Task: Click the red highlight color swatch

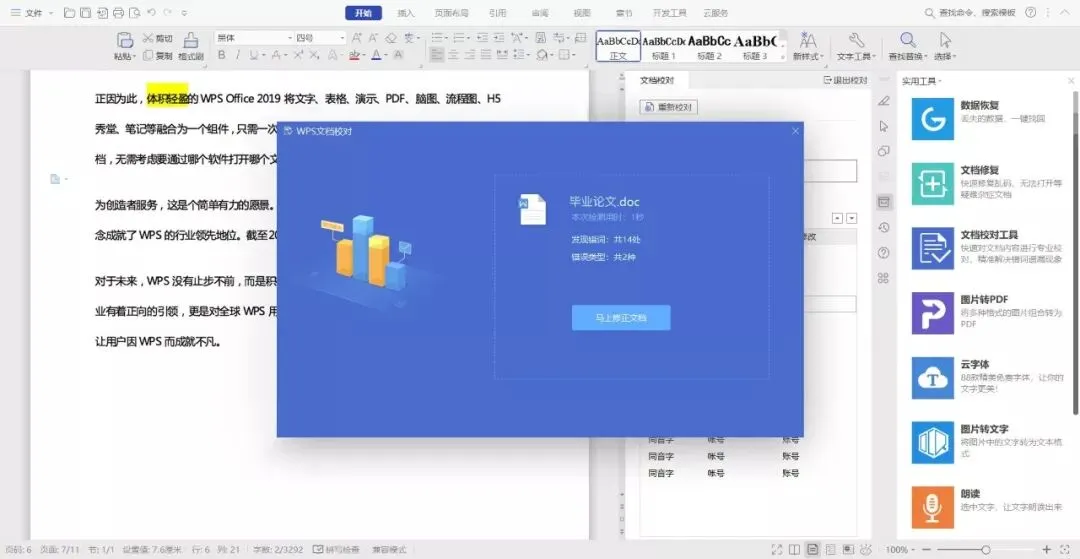Action: pyautogui.click(x=354, y=55)
